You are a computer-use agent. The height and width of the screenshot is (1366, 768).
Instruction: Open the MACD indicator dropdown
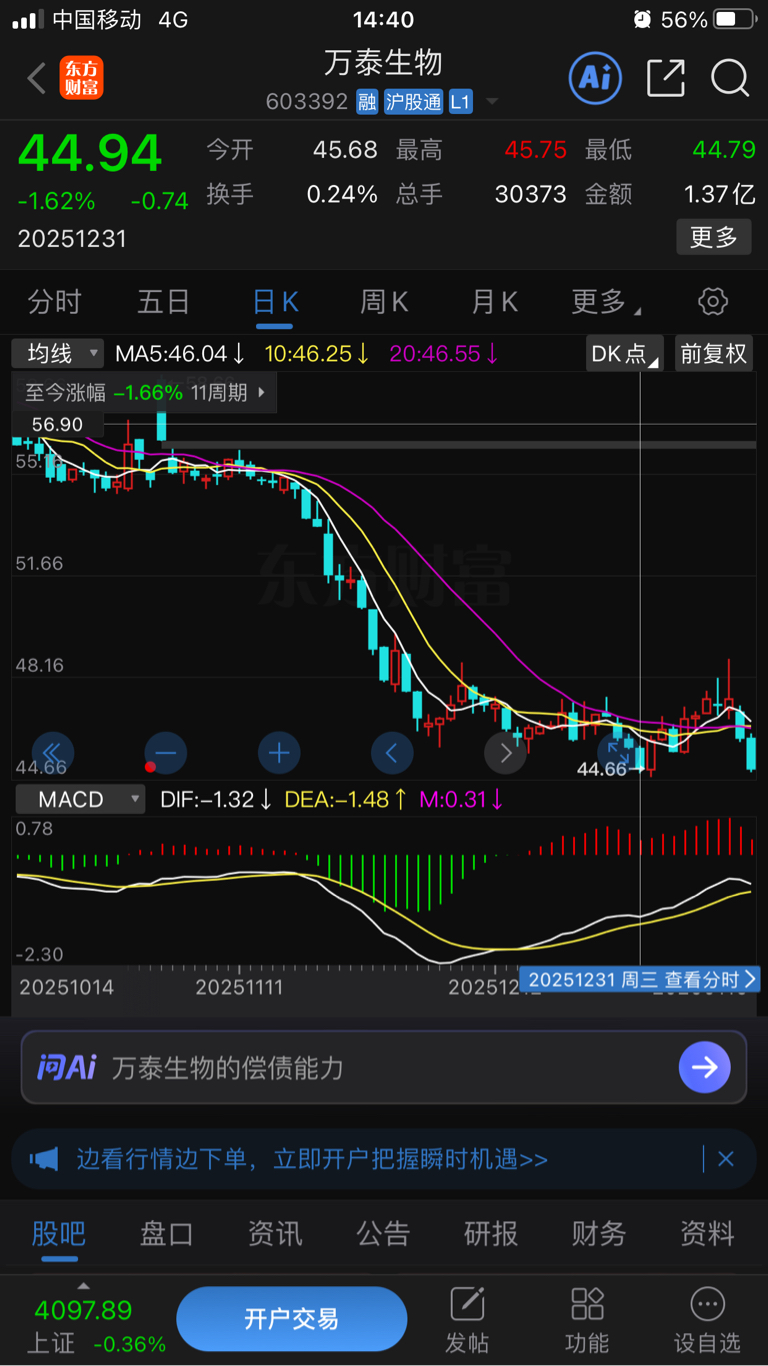pos(78,799)
